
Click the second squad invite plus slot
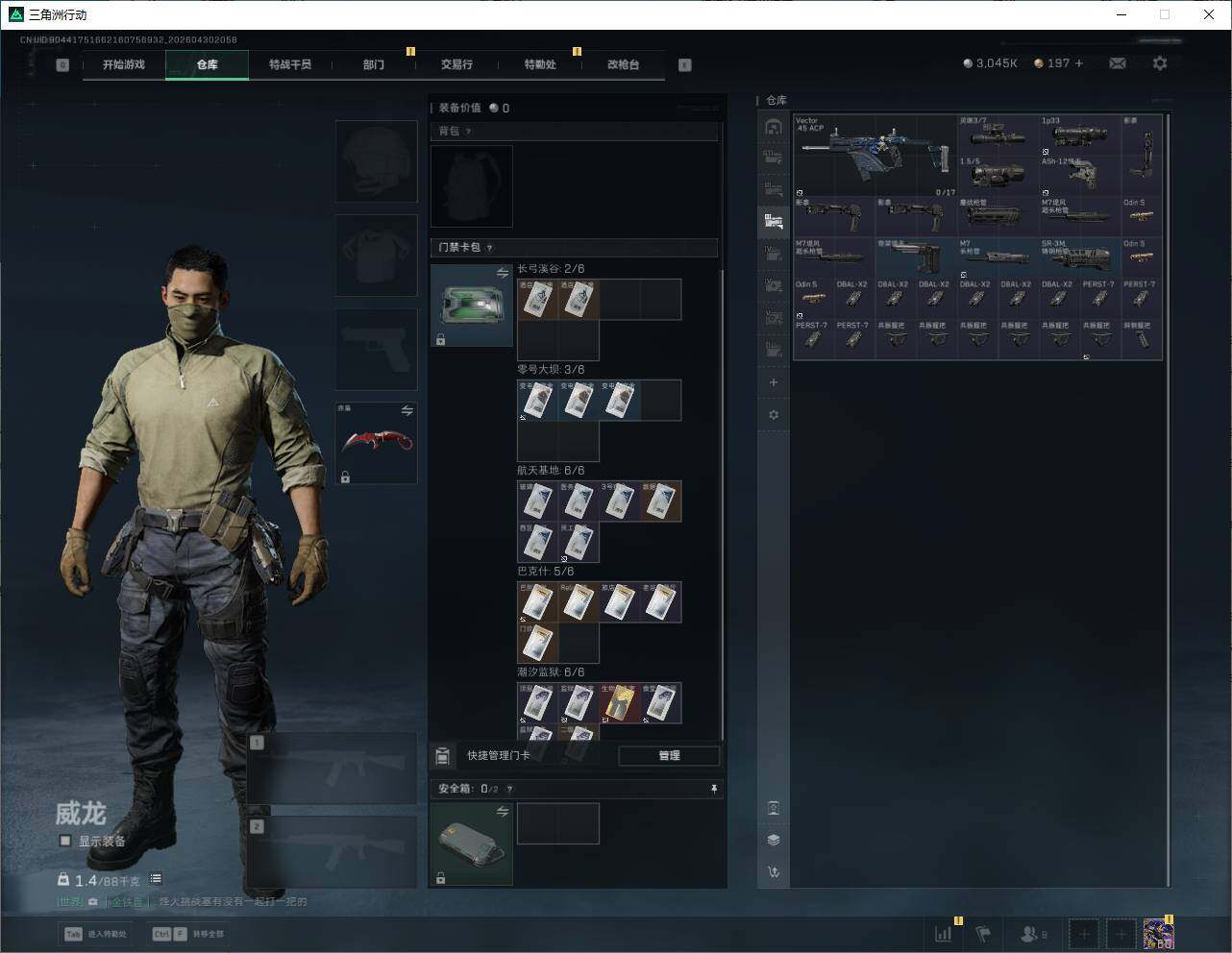point(1121,934)
